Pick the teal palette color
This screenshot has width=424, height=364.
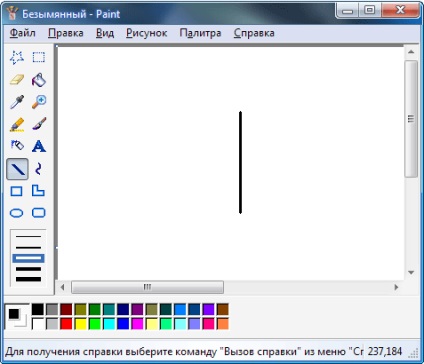[x=109, y=309]
